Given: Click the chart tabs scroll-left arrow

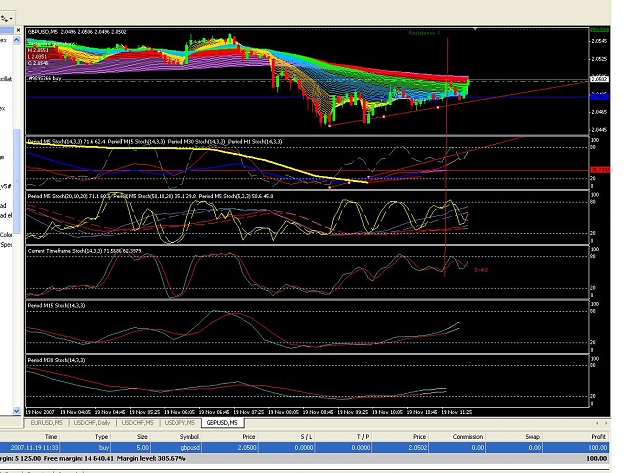Looking at the screenshot, I should (597, 423).
